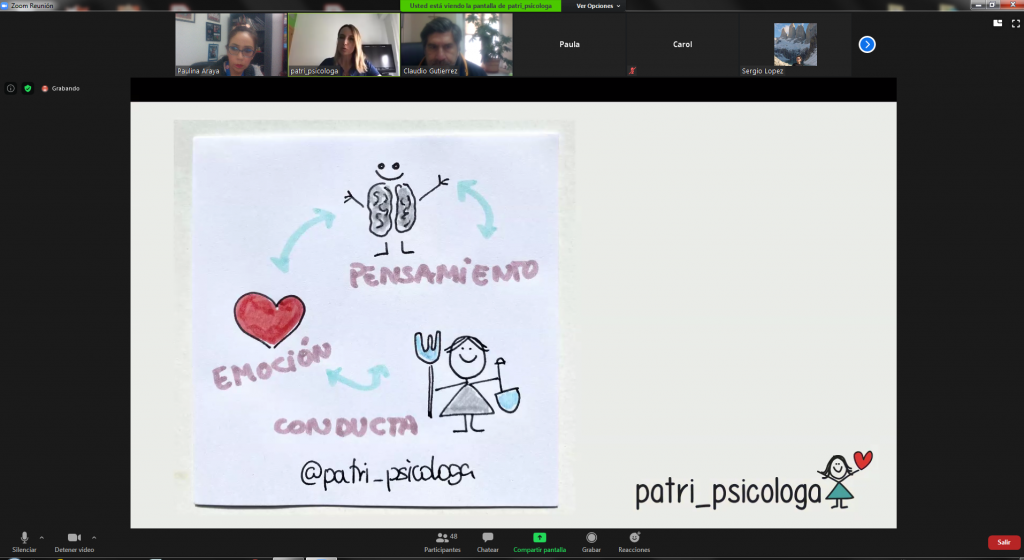Toggle the view layout icon top right
Viewport: 1024px width, 560px height.
pyautogui.click(x=997, y=22)
